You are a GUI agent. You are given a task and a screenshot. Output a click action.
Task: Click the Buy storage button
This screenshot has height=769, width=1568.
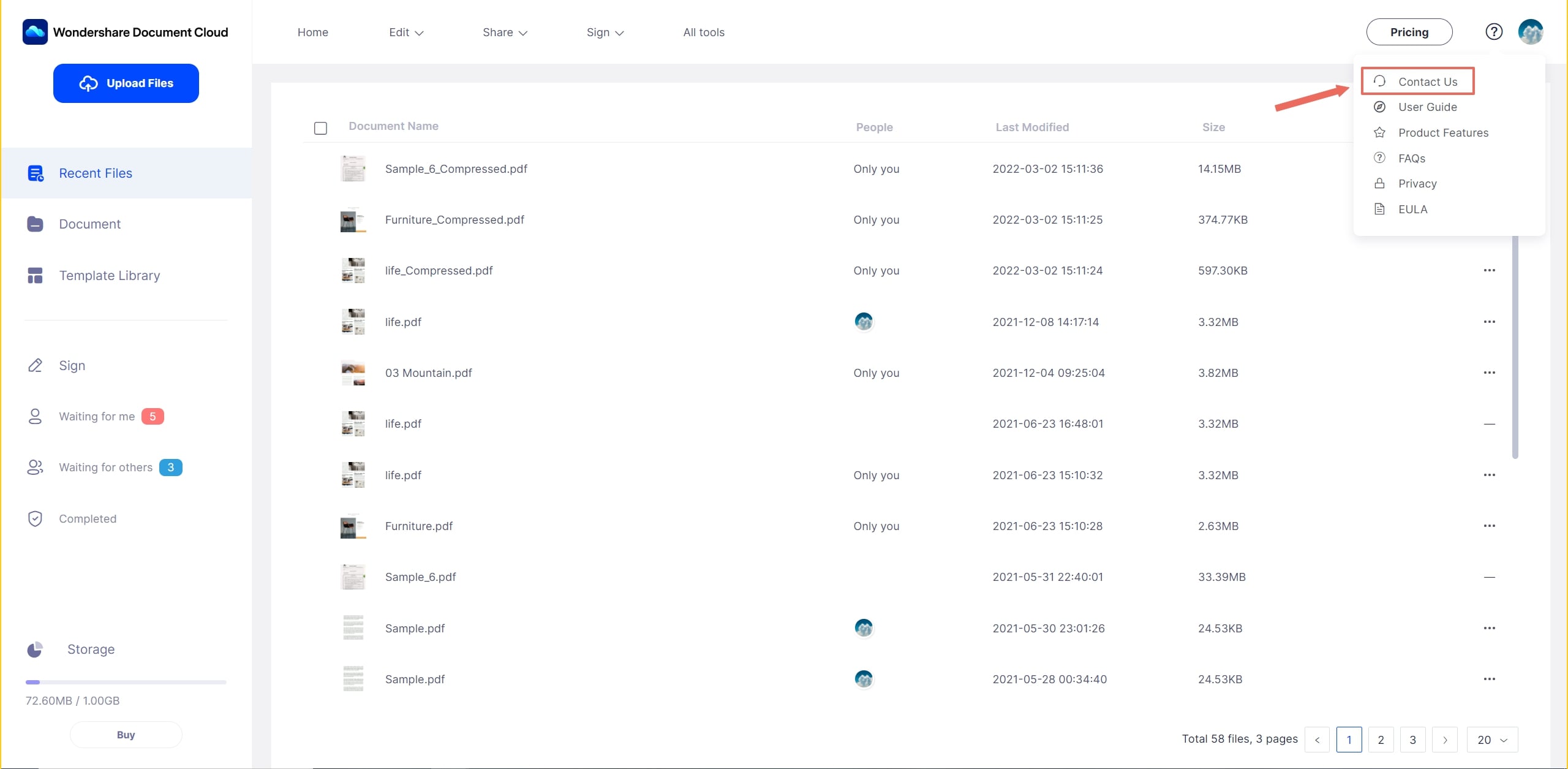tap(126, 735)
